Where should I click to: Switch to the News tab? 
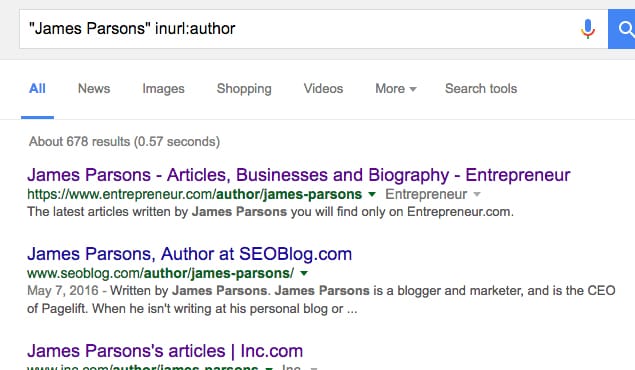(94, 89)
